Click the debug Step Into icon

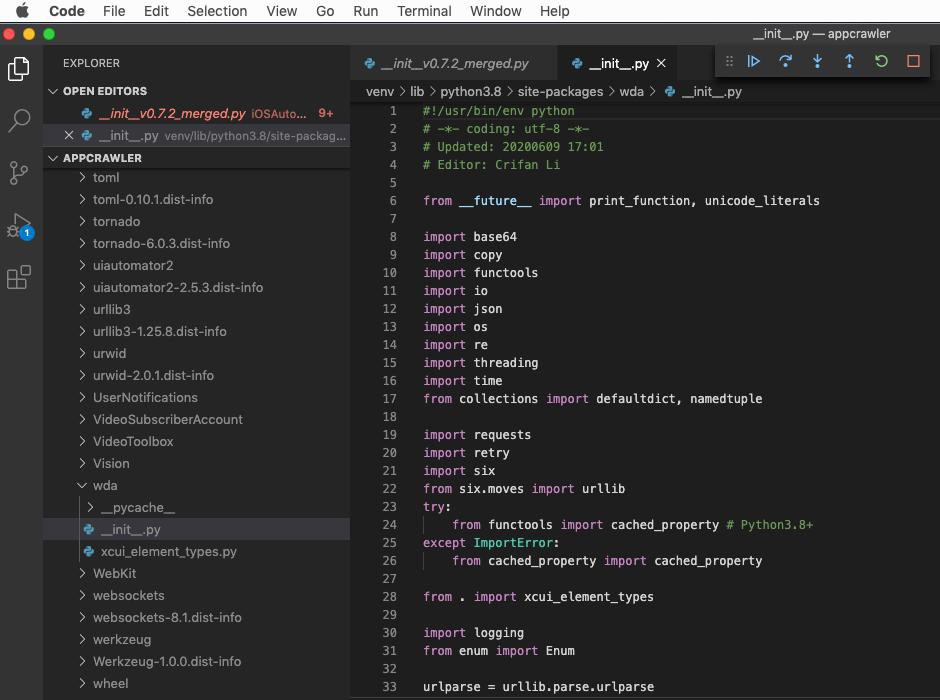click(817, 61)
